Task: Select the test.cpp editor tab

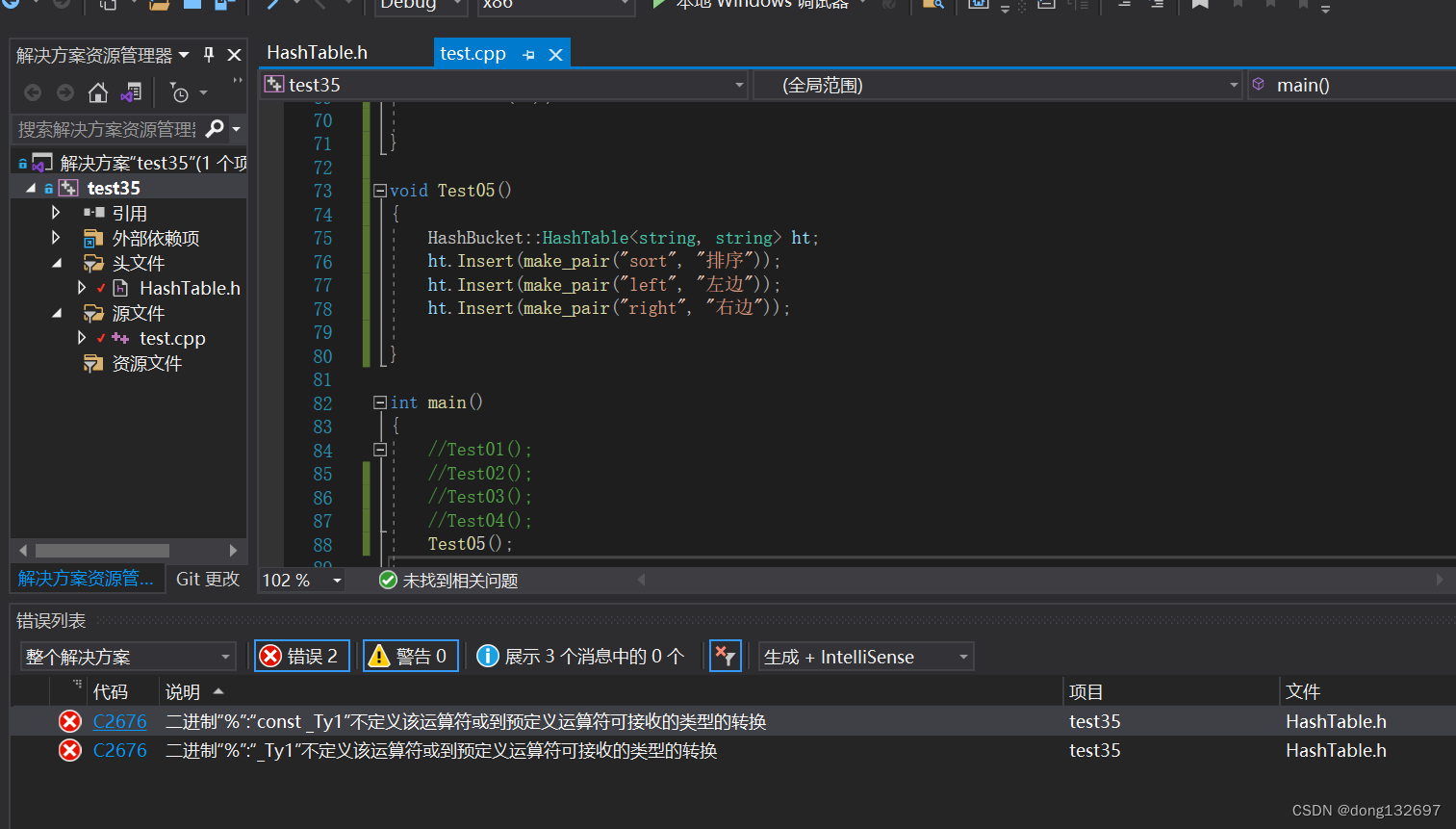Action: [473, 54]
